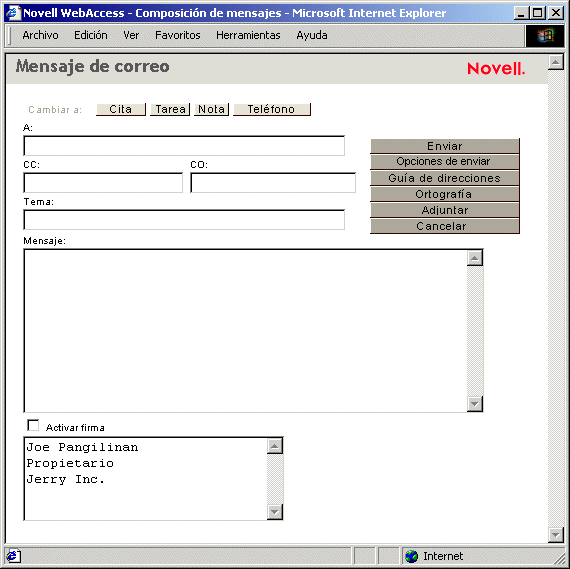Click page scrollbar down arrow
This screenshot has width=570, height=569.
coord(556,535)
